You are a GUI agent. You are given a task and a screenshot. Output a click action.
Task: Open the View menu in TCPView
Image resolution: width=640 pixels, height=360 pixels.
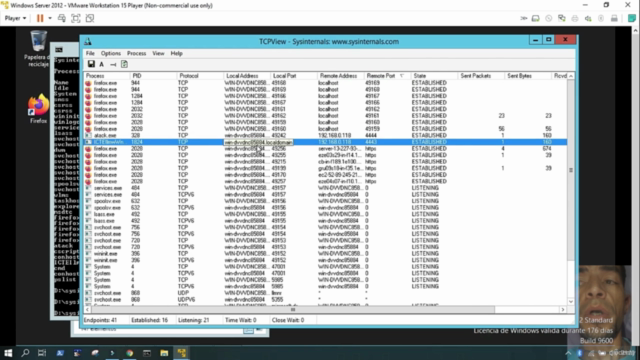[158, 53]
